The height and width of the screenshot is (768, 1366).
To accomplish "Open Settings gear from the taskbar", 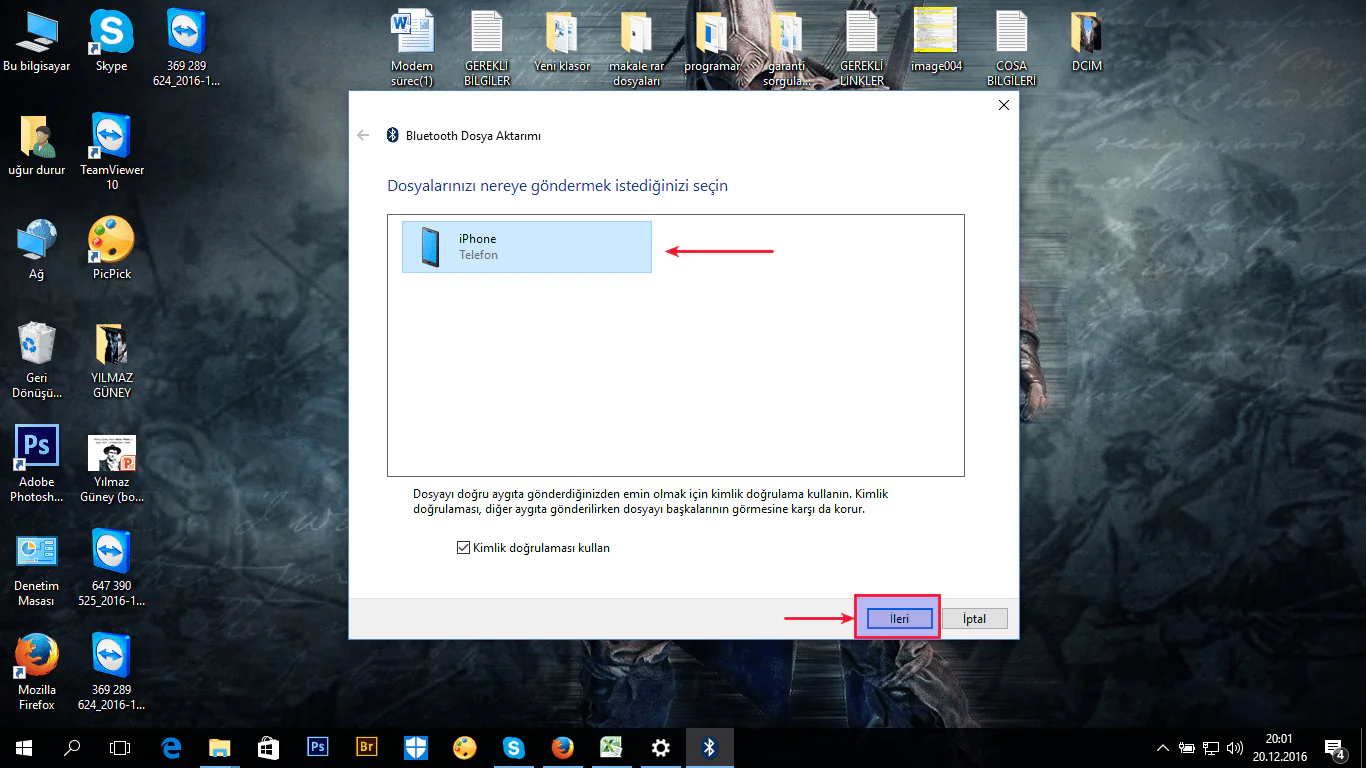I will pyautogui.click(x=661, y=747).
